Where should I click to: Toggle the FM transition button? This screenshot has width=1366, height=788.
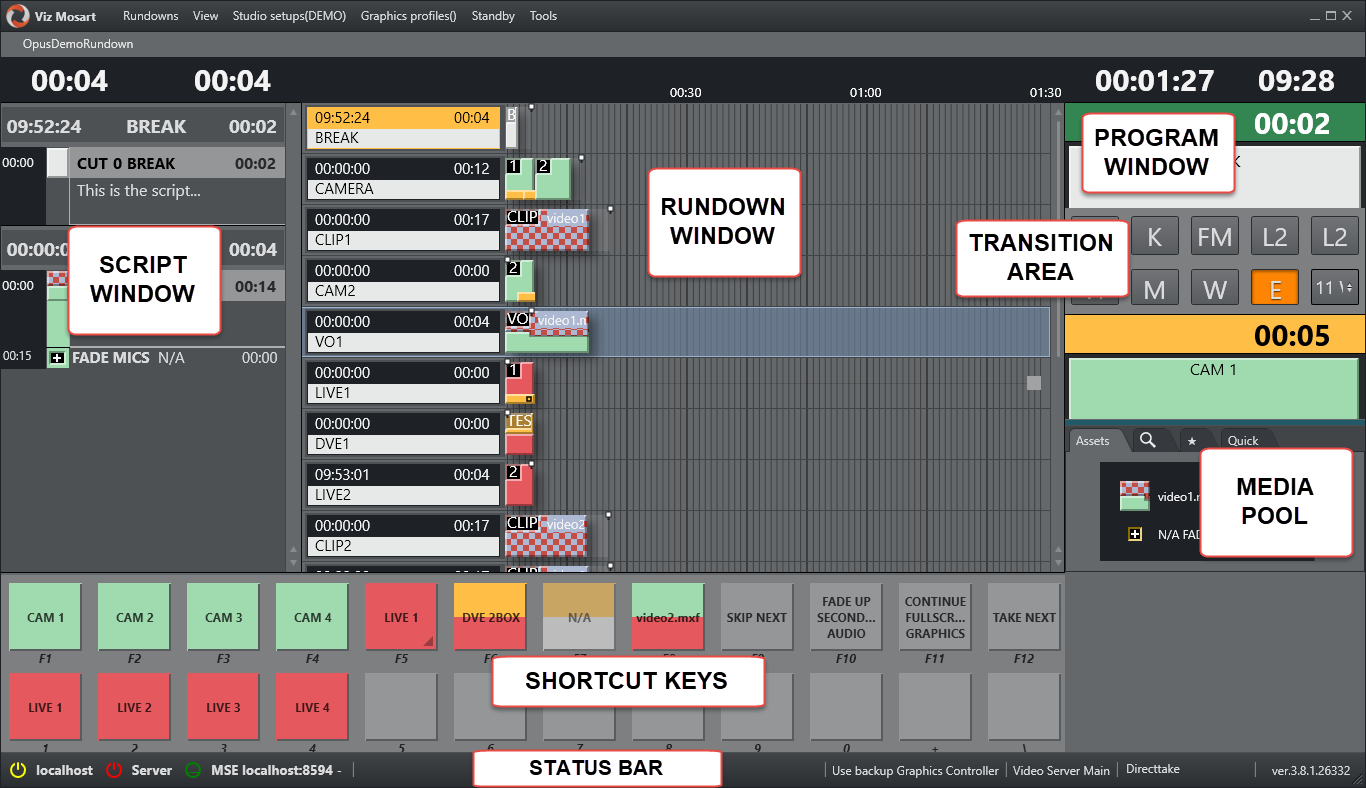[1215, 237]
